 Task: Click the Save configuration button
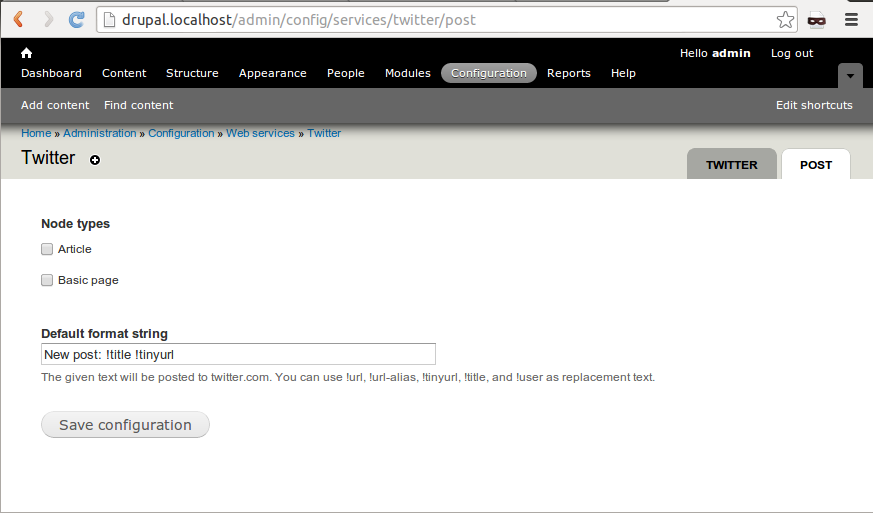pyautogui.click(x=125, y=424)
